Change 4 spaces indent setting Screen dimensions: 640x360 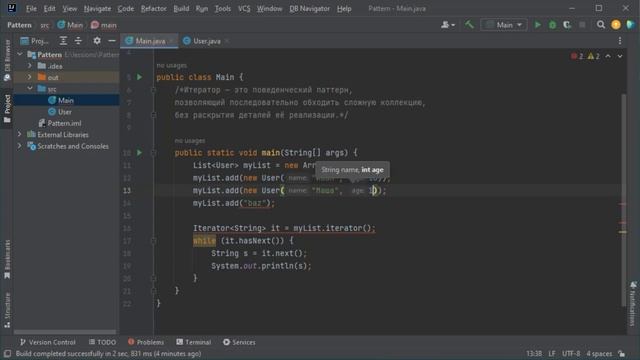click(x=599, y=353)
